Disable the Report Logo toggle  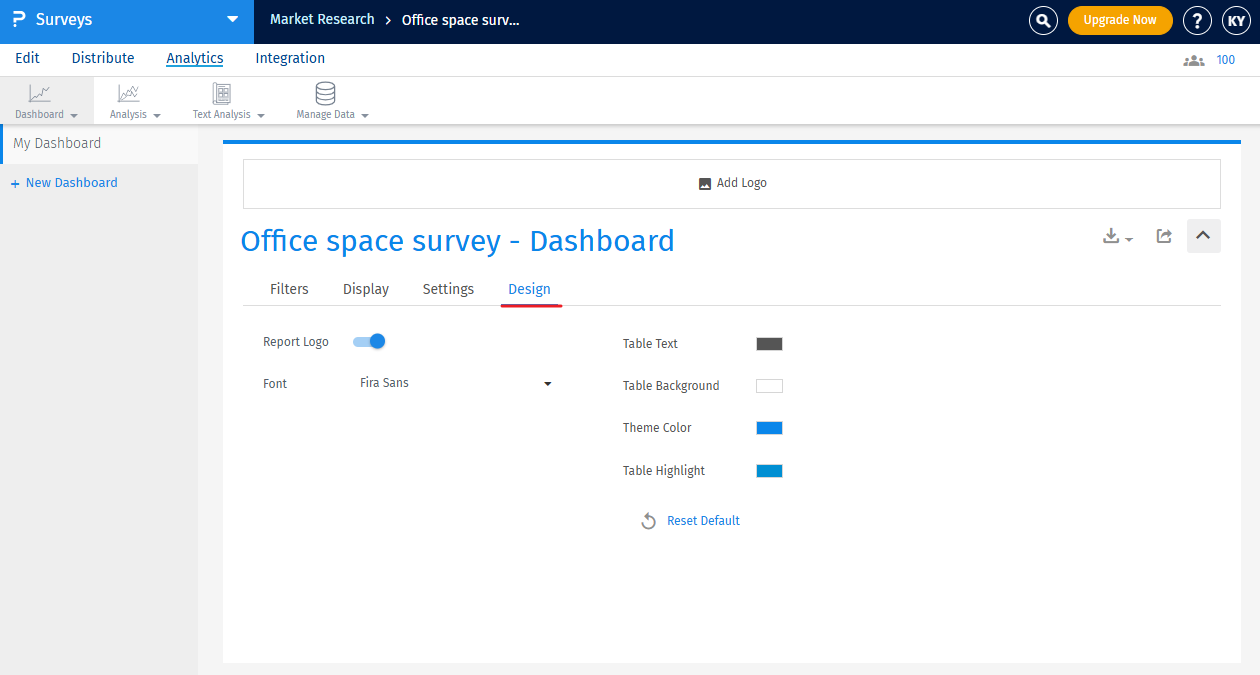coord(368,341)
